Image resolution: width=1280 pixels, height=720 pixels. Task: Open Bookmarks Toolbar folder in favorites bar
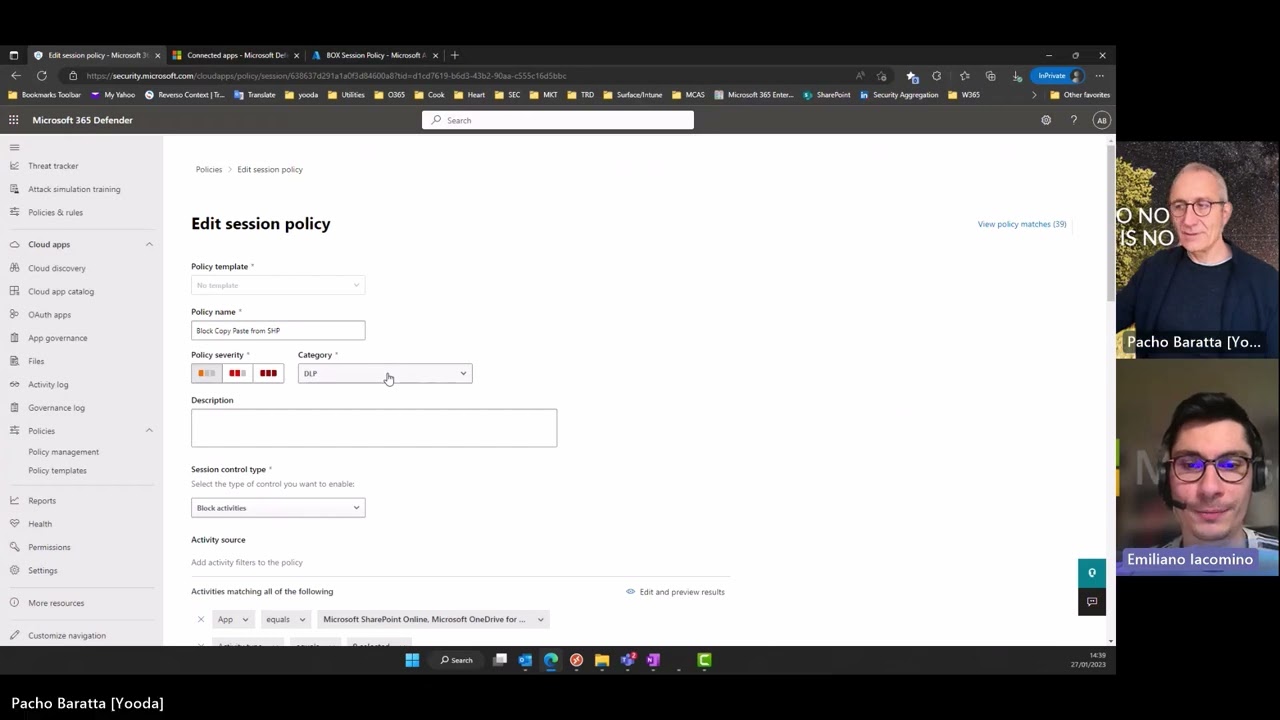44,95
